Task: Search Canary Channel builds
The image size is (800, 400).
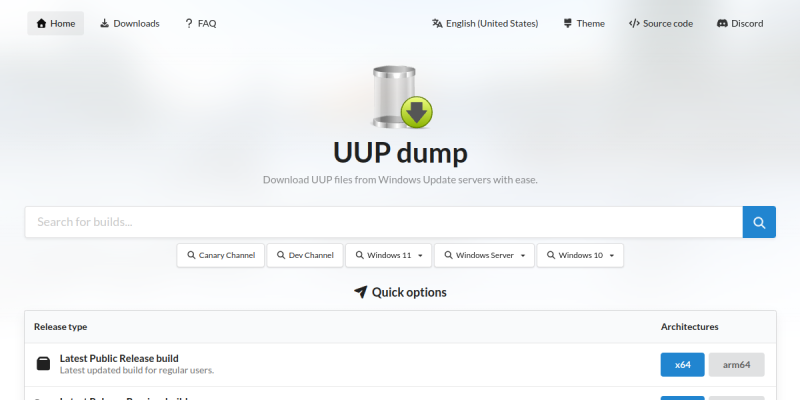Action: (x=220, y=255)
